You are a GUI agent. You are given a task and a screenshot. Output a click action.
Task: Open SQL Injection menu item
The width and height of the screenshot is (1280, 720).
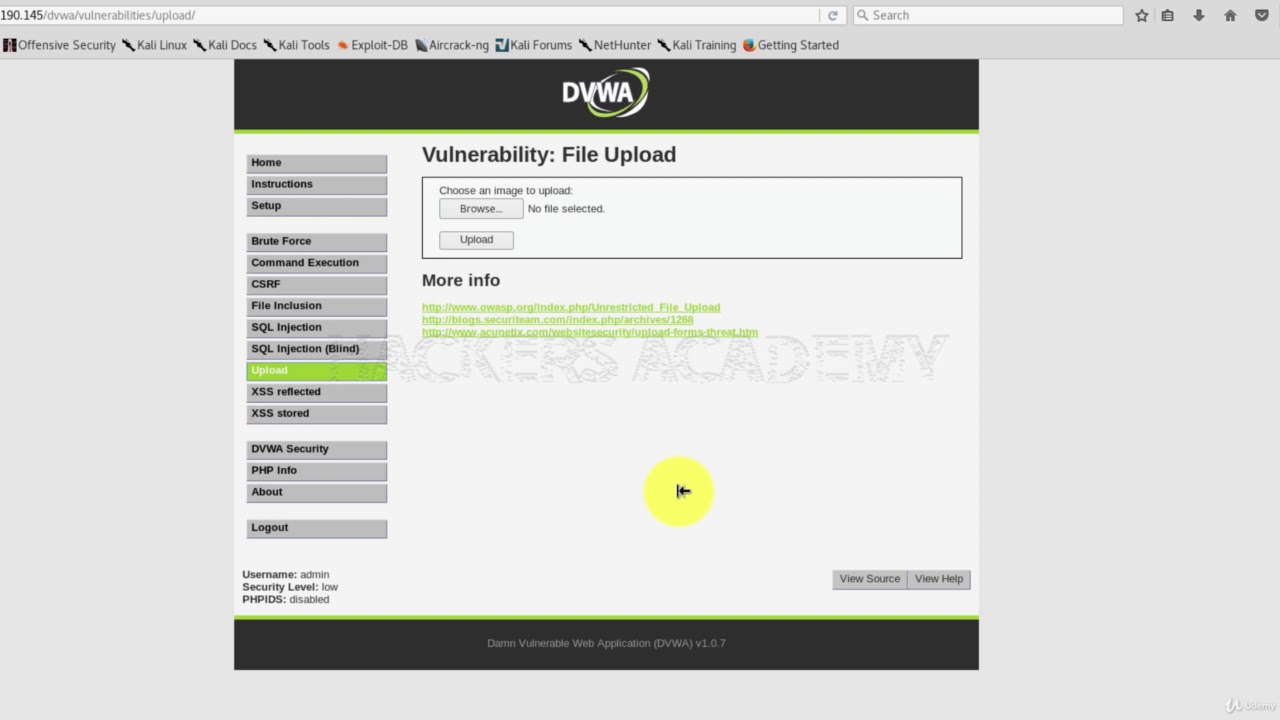click(316, 328)
